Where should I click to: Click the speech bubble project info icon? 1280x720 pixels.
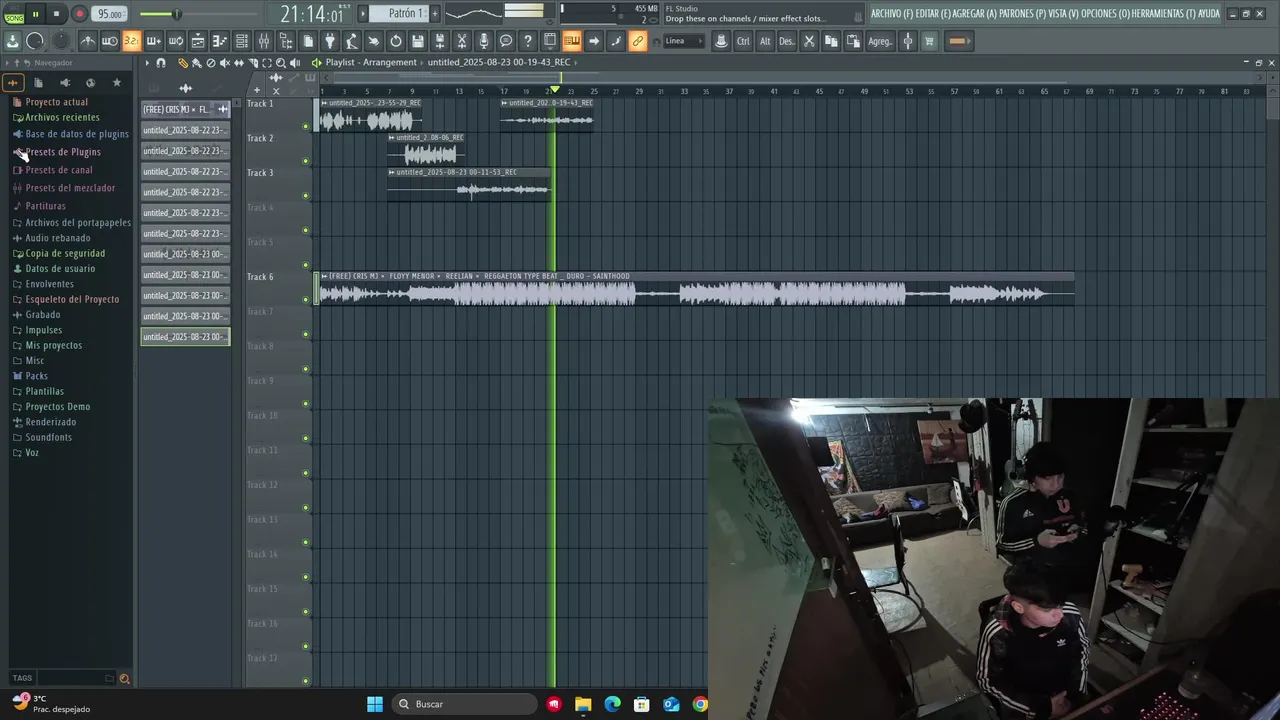click(506, 41)
